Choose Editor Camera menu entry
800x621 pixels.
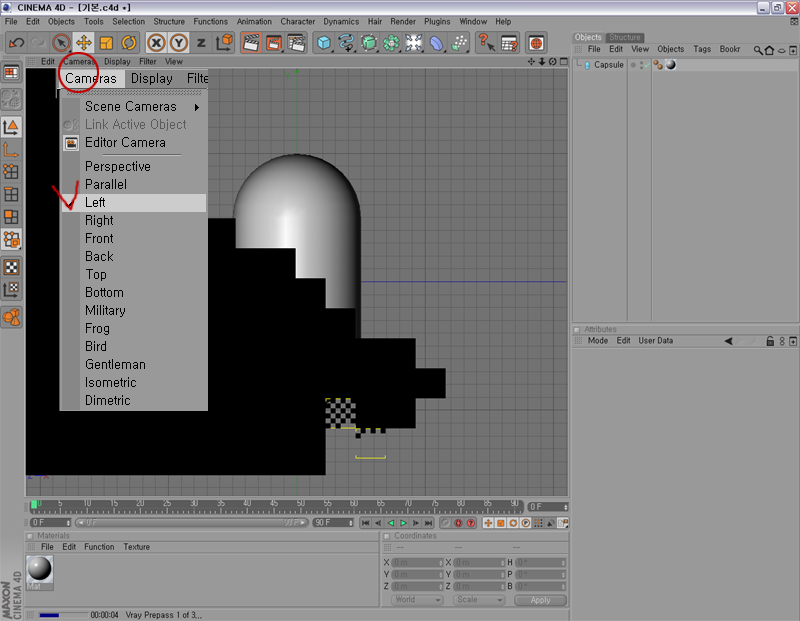click(134, 142)
